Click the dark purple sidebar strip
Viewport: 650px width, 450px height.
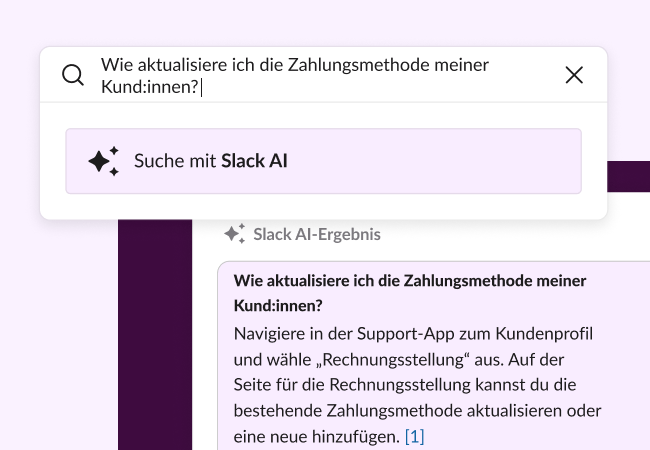coord(154,340)
